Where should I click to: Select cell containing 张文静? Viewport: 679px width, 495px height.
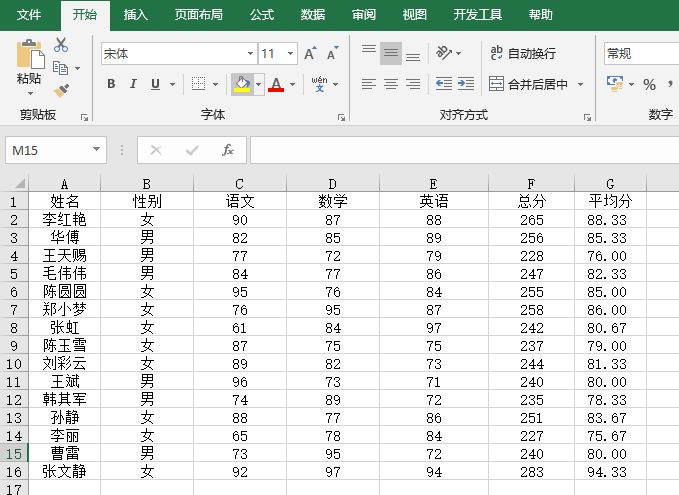coord(64,471)
